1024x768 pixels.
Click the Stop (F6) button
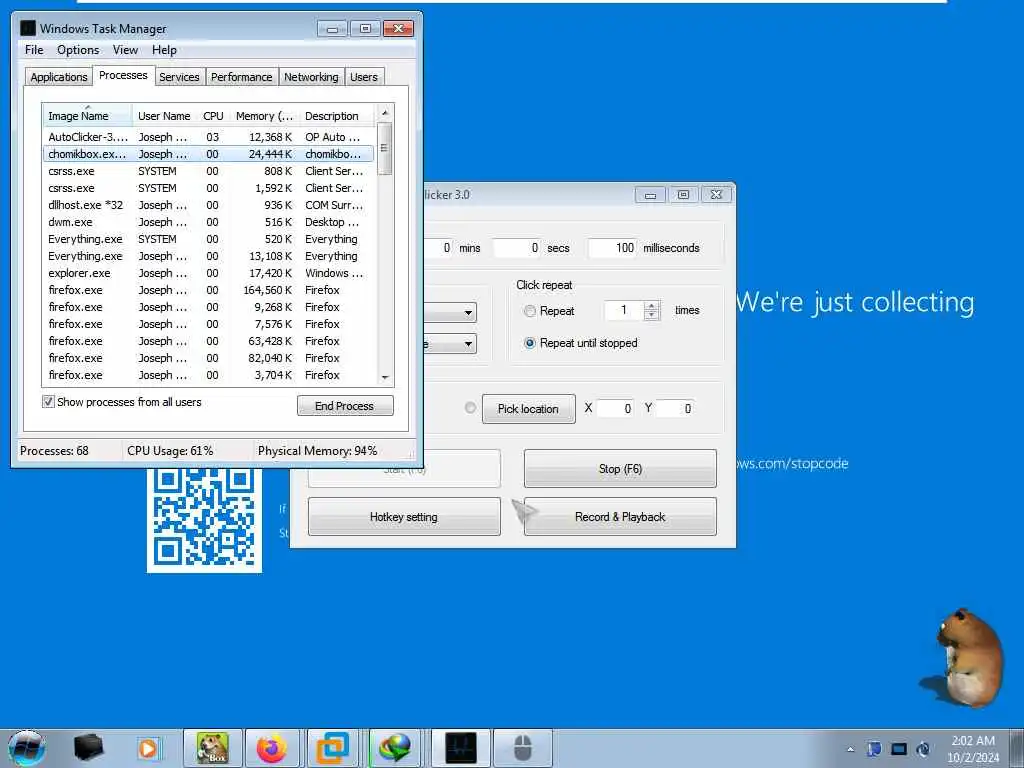(620, 468)
